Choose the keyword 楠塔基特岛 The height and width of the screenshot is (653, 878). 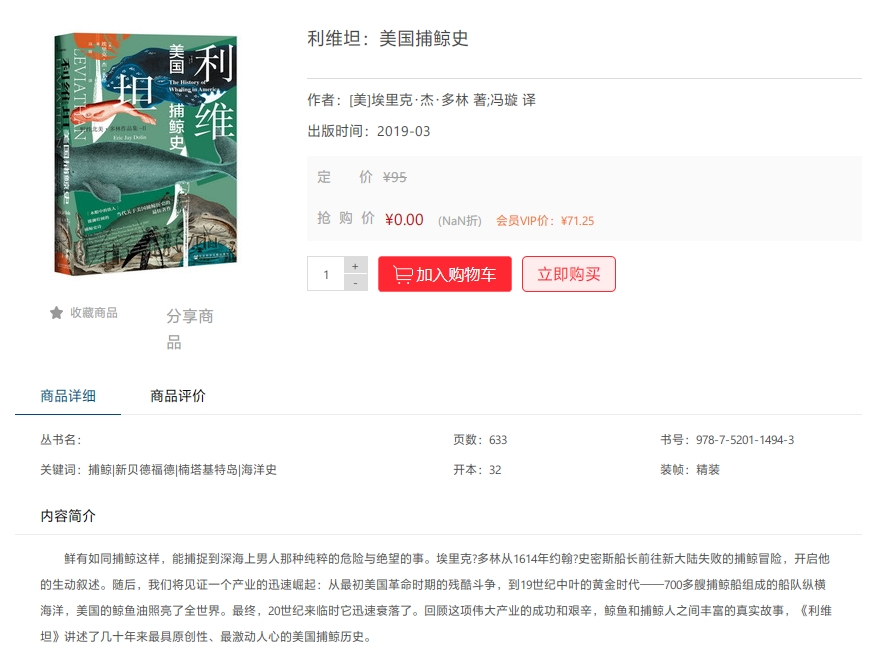click(207, 470)
